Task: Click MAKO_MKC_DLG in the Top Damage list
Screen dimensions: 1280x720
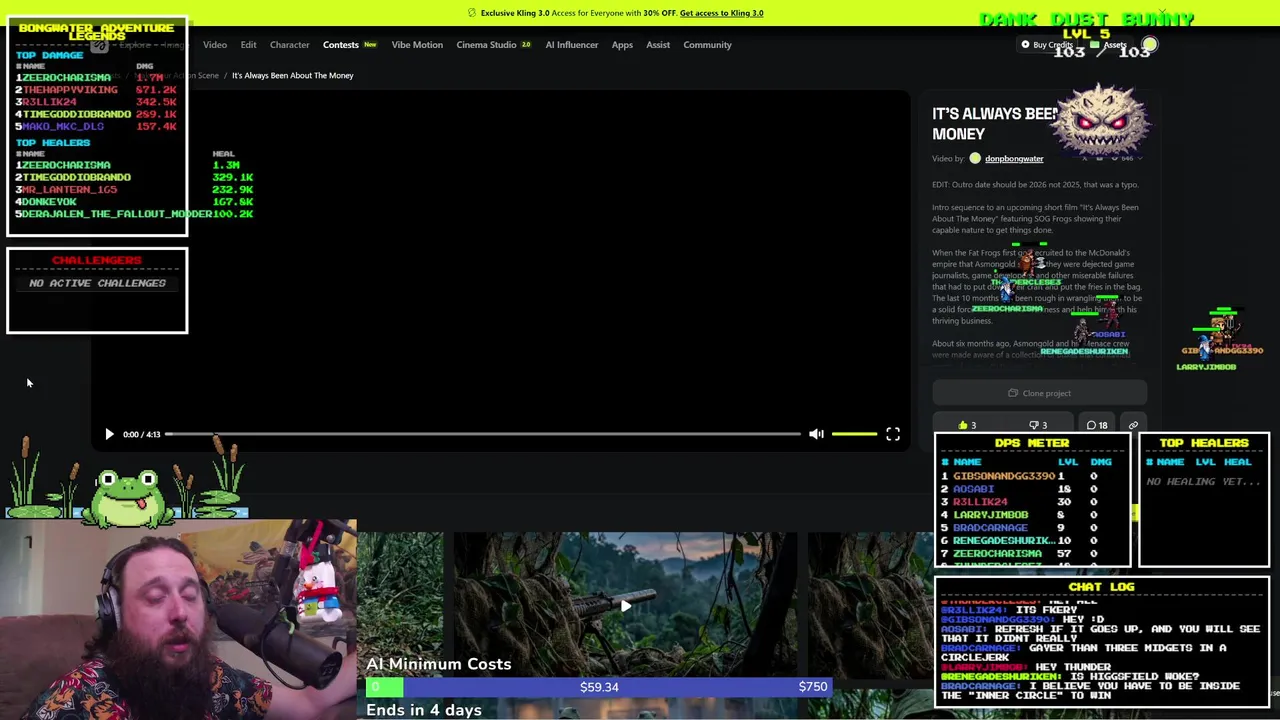Action: pos(62,126)
